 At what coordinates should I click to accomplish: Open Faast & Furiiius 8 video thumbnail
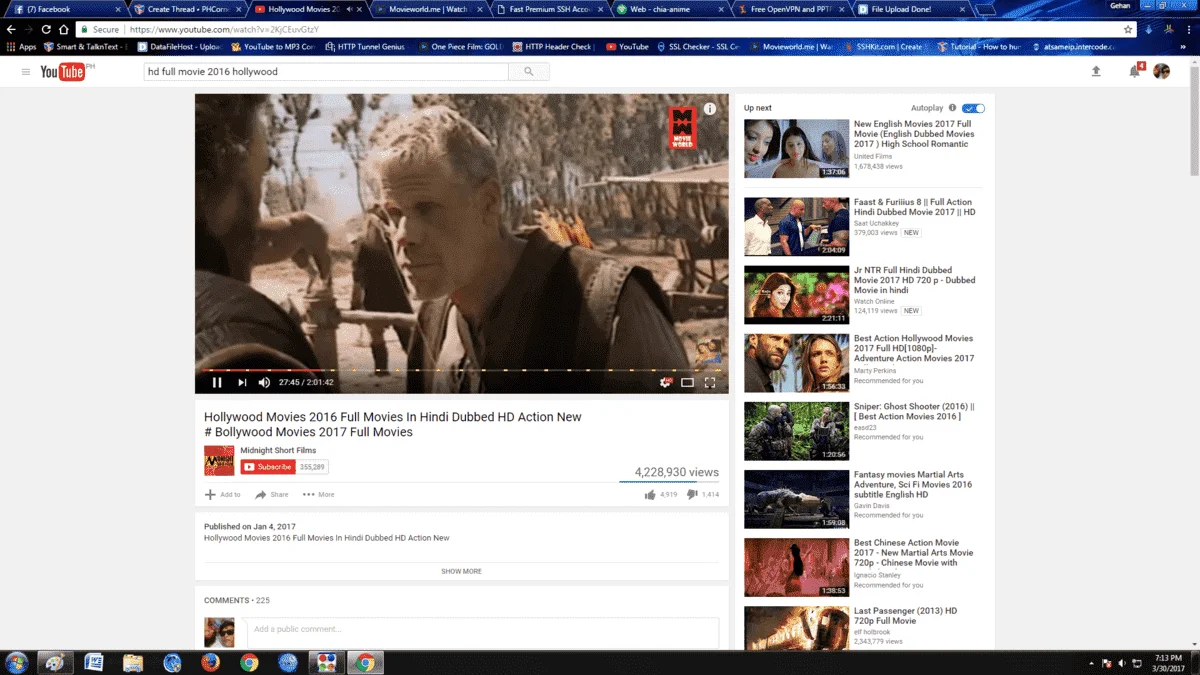(x=796, y=227)
